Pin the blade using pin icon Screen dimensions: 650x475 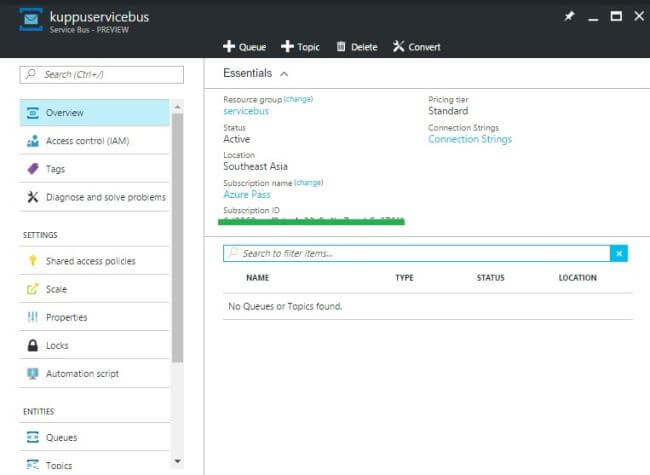click(x=569, y=16)
